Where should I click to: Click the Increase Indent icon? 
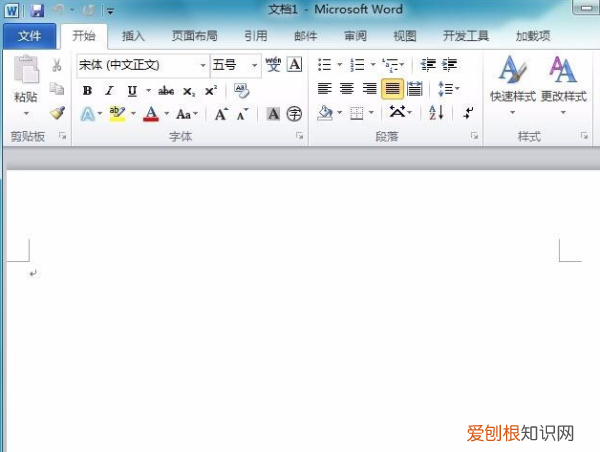(450, 65)
